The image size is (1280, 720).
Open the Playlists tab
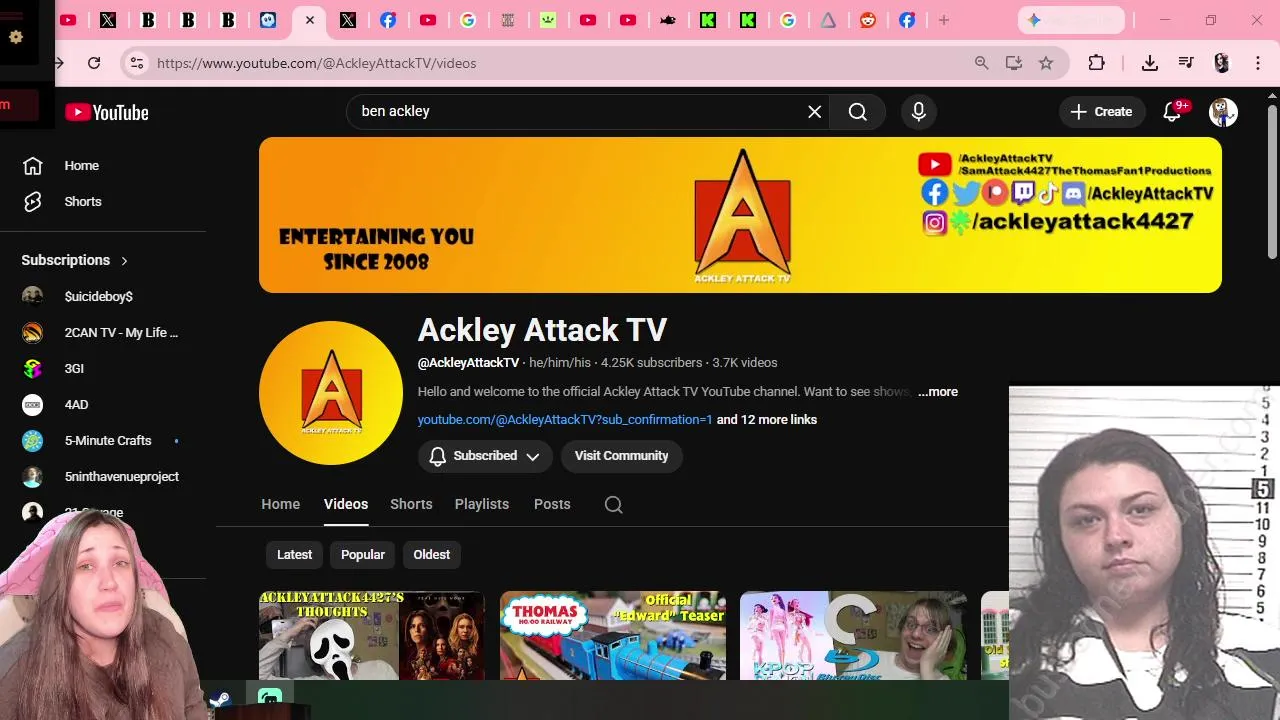pos(482,504)
